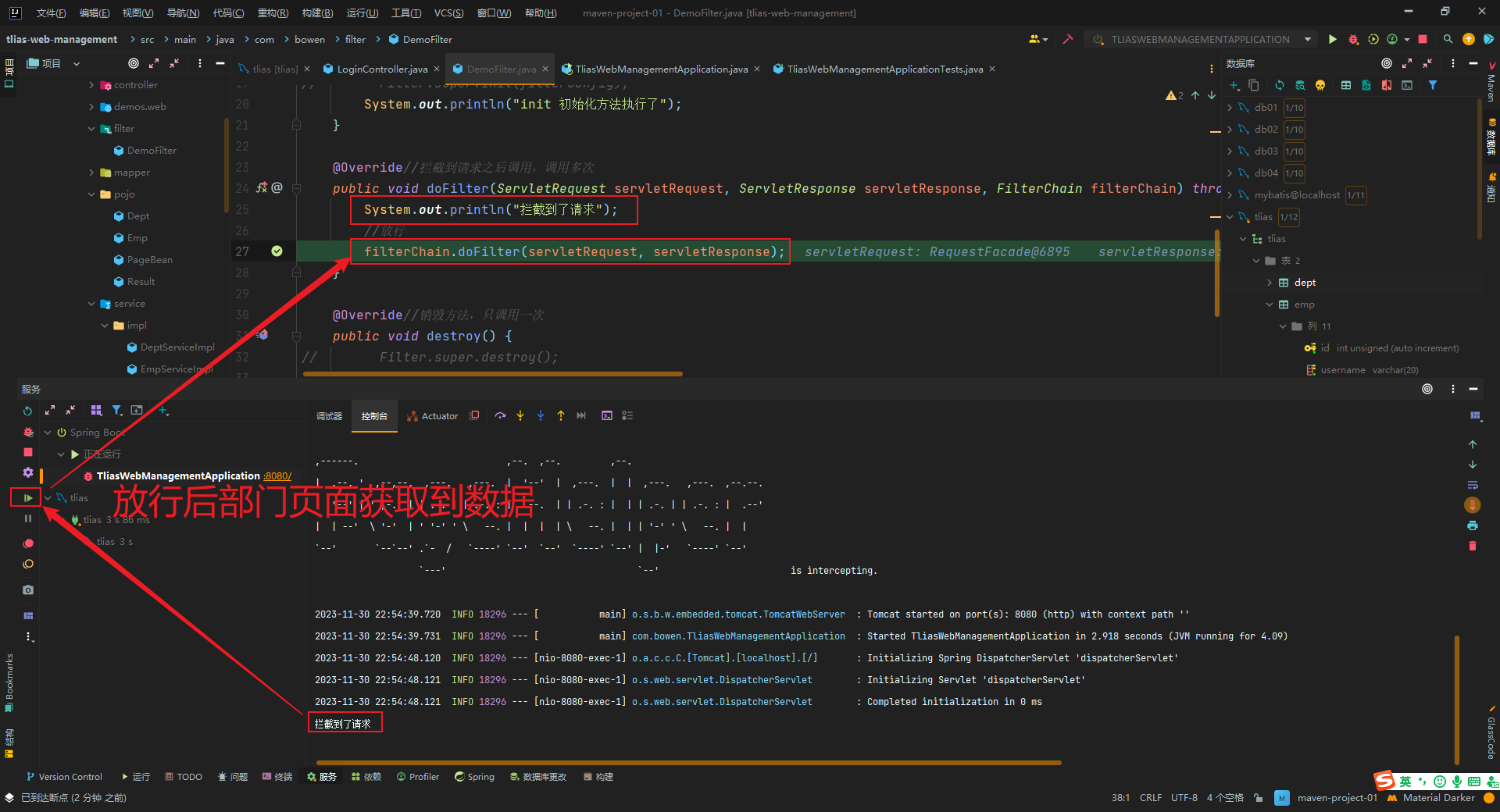Expand mybatis@localhost data source

[1230, 195]
